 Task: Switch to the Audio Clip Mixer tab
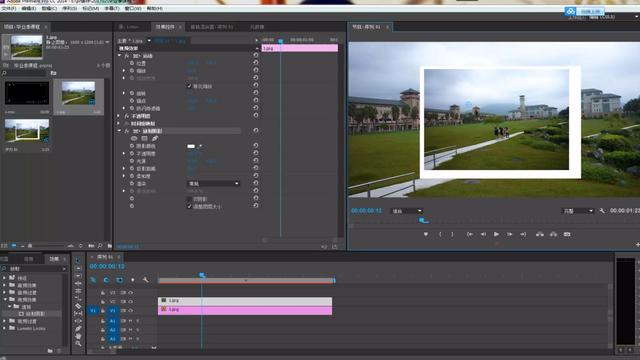click(211, 27)
